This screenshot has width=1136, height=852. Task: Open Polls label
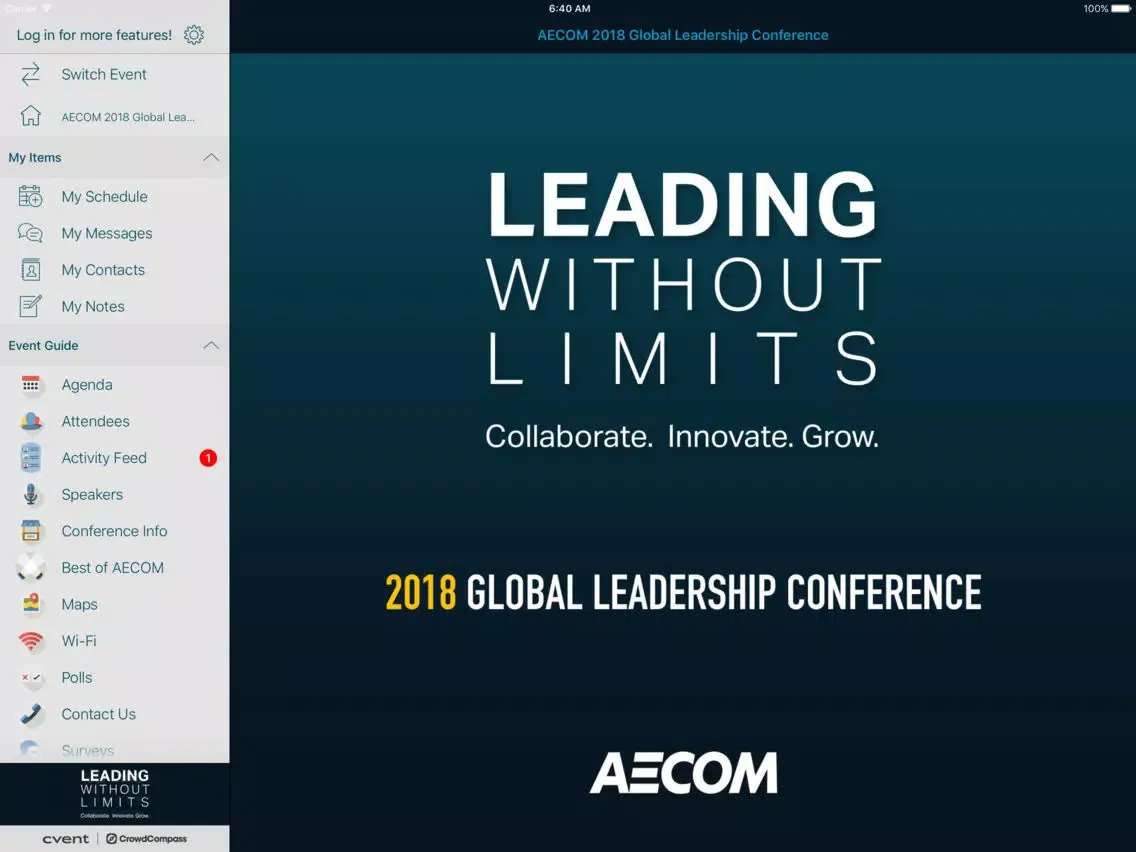tap(76, 677)
